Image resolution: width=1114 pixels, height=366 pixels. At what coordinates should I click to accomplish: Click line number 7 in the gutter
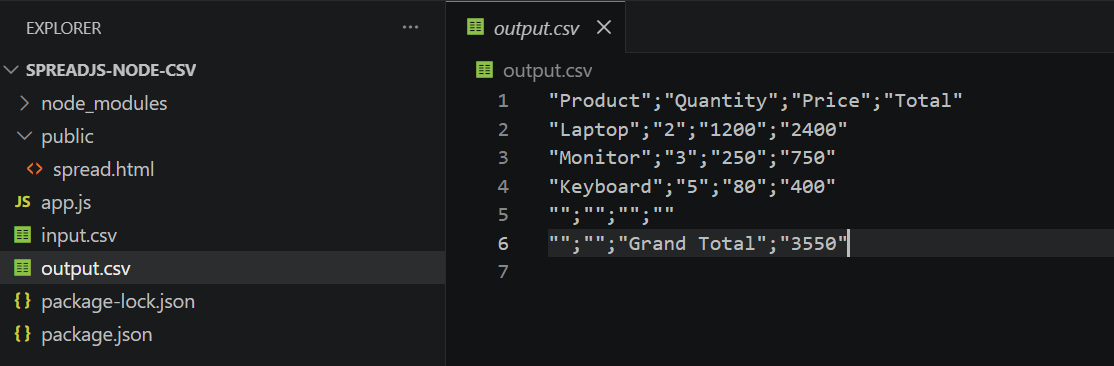pos(503,271)
